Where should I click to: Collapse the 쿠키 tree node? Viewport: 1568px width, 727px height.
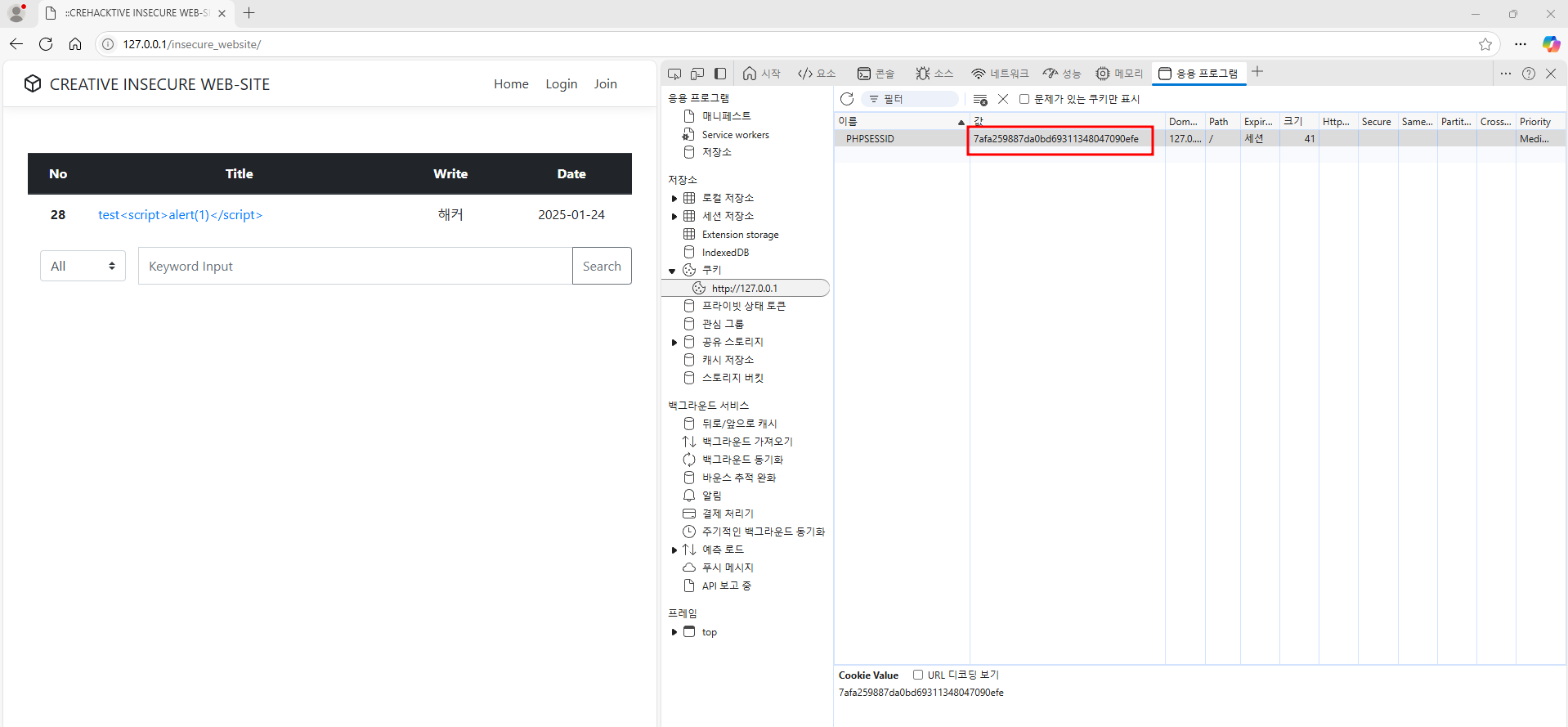click(x=673, y=270)
